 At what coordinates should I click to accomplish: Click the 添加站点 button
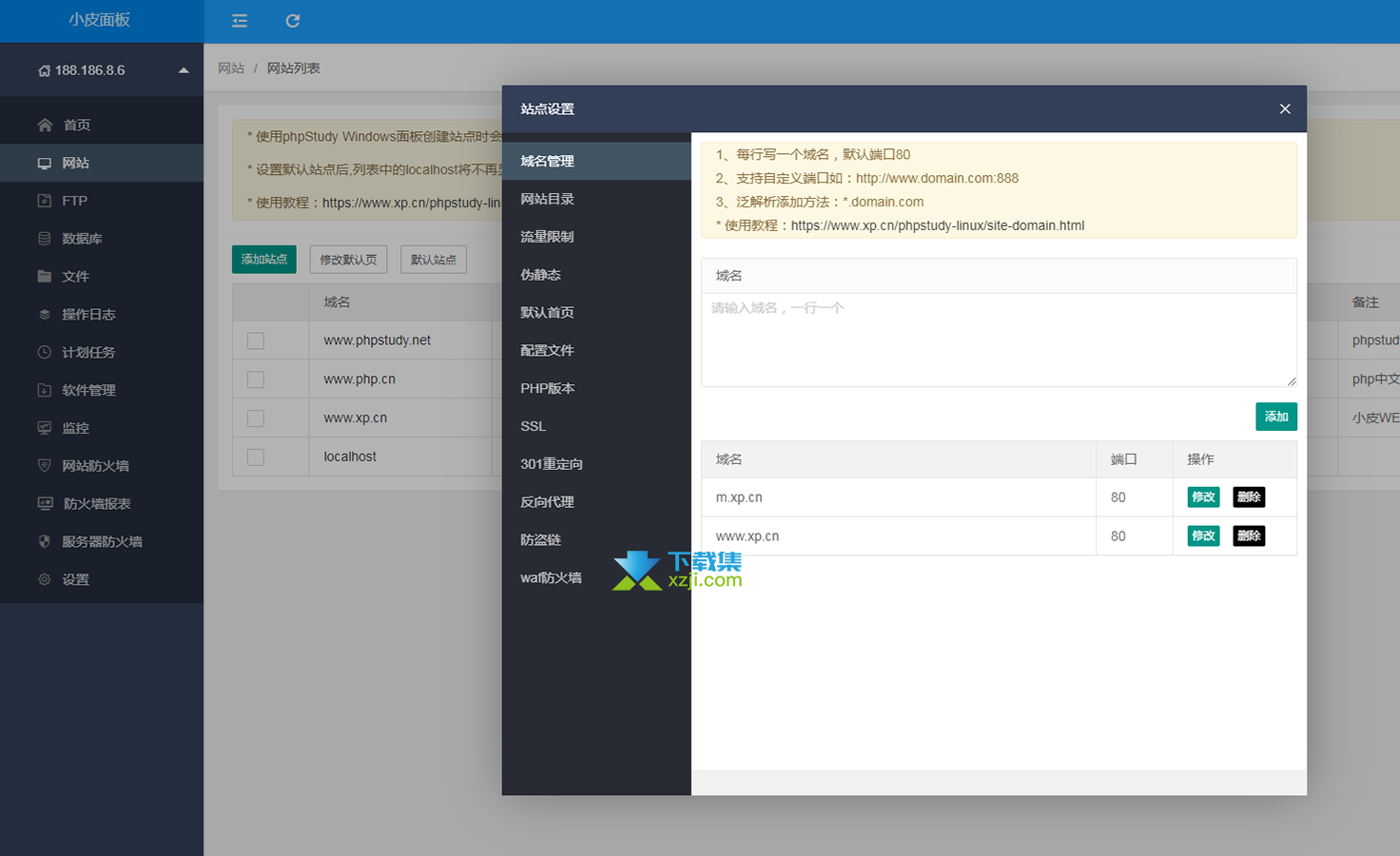264,260
